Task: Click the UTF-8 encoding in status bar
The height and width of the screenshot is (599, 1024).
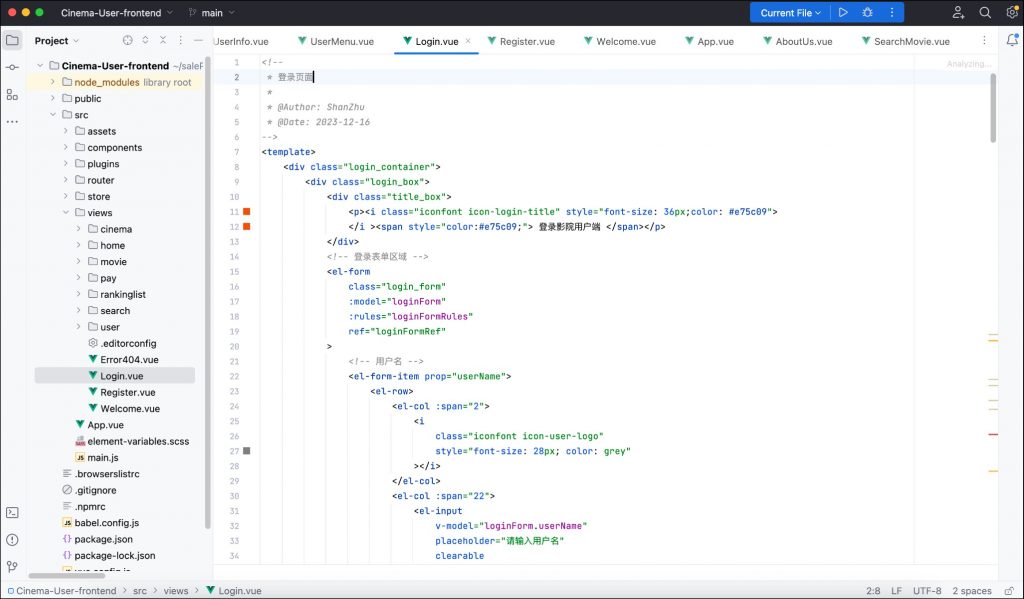Action: pyautogui.click(x=926, y=591)
